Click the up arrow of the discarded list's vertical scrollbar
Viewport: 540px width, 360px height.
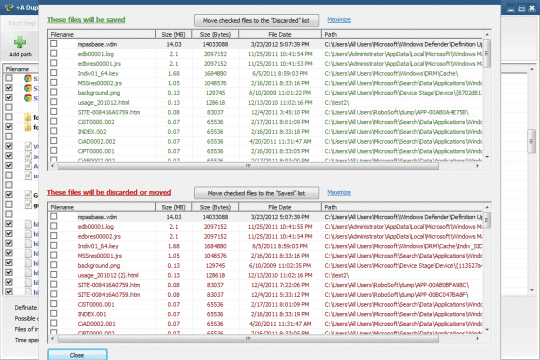(487, 207)
